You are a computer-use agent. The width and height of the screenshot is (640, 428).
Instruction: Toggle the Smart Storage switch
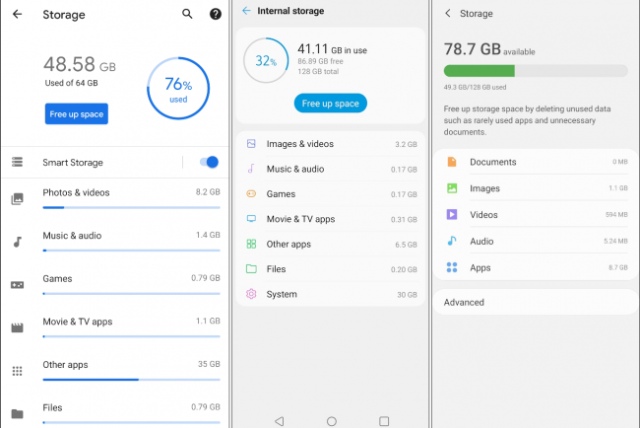point(209,162)
